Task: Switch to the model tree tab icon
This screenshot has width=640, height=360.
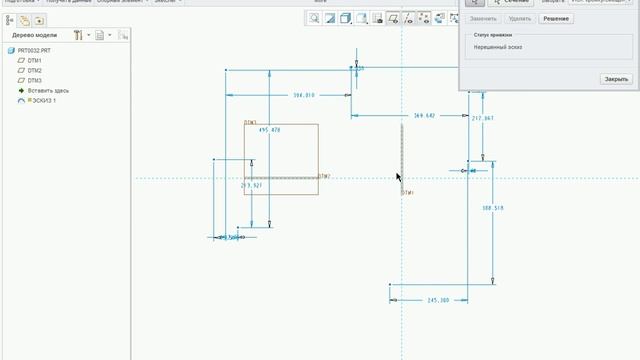Action: 10,20
